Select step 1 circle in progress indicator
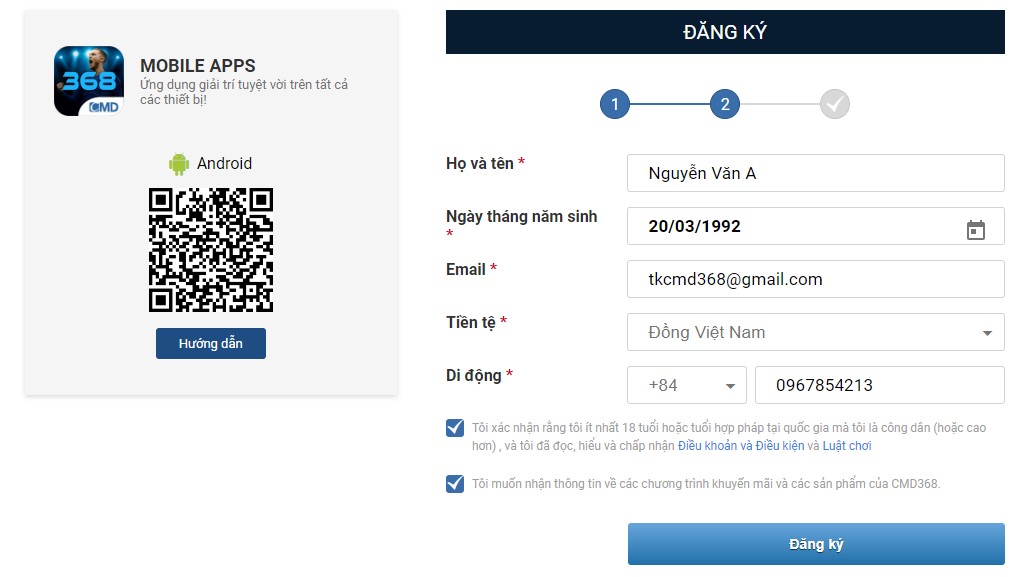 tap(615, 104)
